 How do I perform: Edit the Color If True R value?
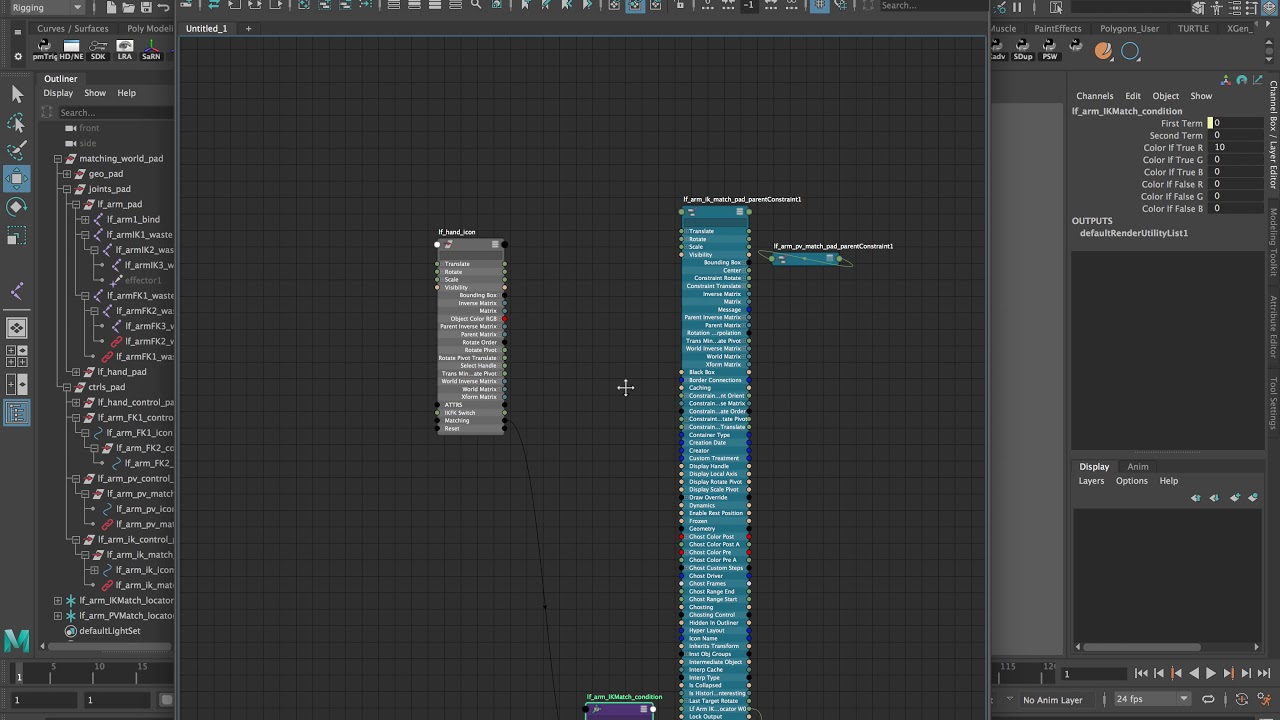(1238, 148)
